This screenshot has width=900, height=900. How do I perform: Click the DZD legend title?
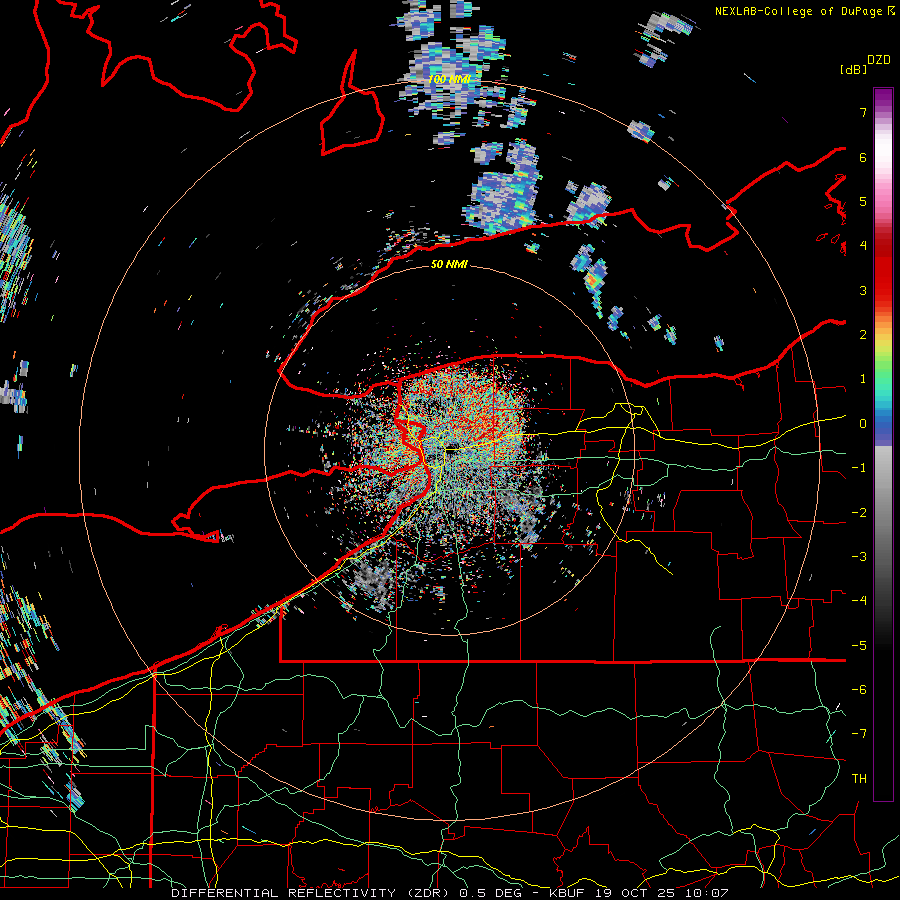tap(879, 60)
